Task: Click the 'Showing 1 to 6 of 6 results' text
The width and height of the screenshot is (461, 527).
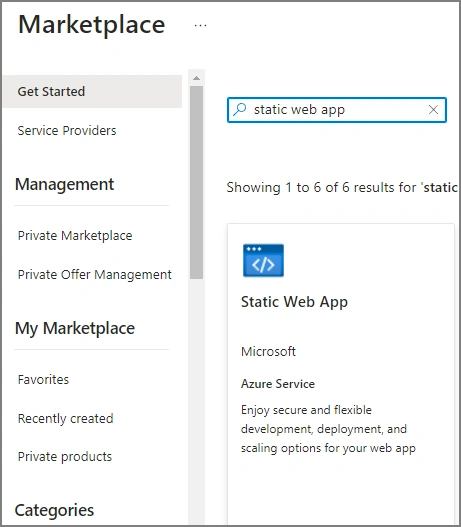Action: pyautogui.click(x=342, y=188)
